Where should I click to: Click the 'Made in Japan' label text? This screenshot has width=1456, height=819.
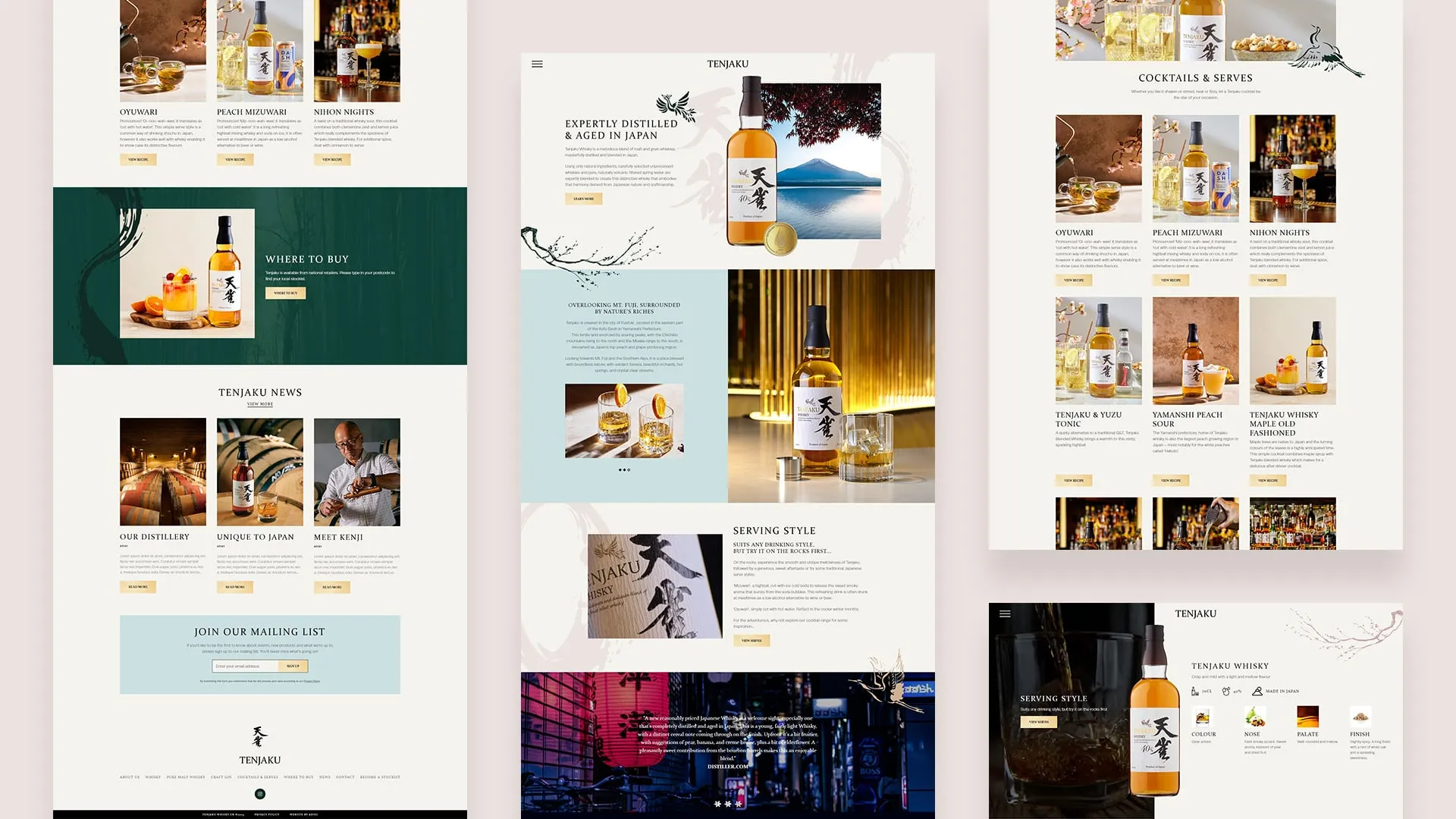(1282, 692)
